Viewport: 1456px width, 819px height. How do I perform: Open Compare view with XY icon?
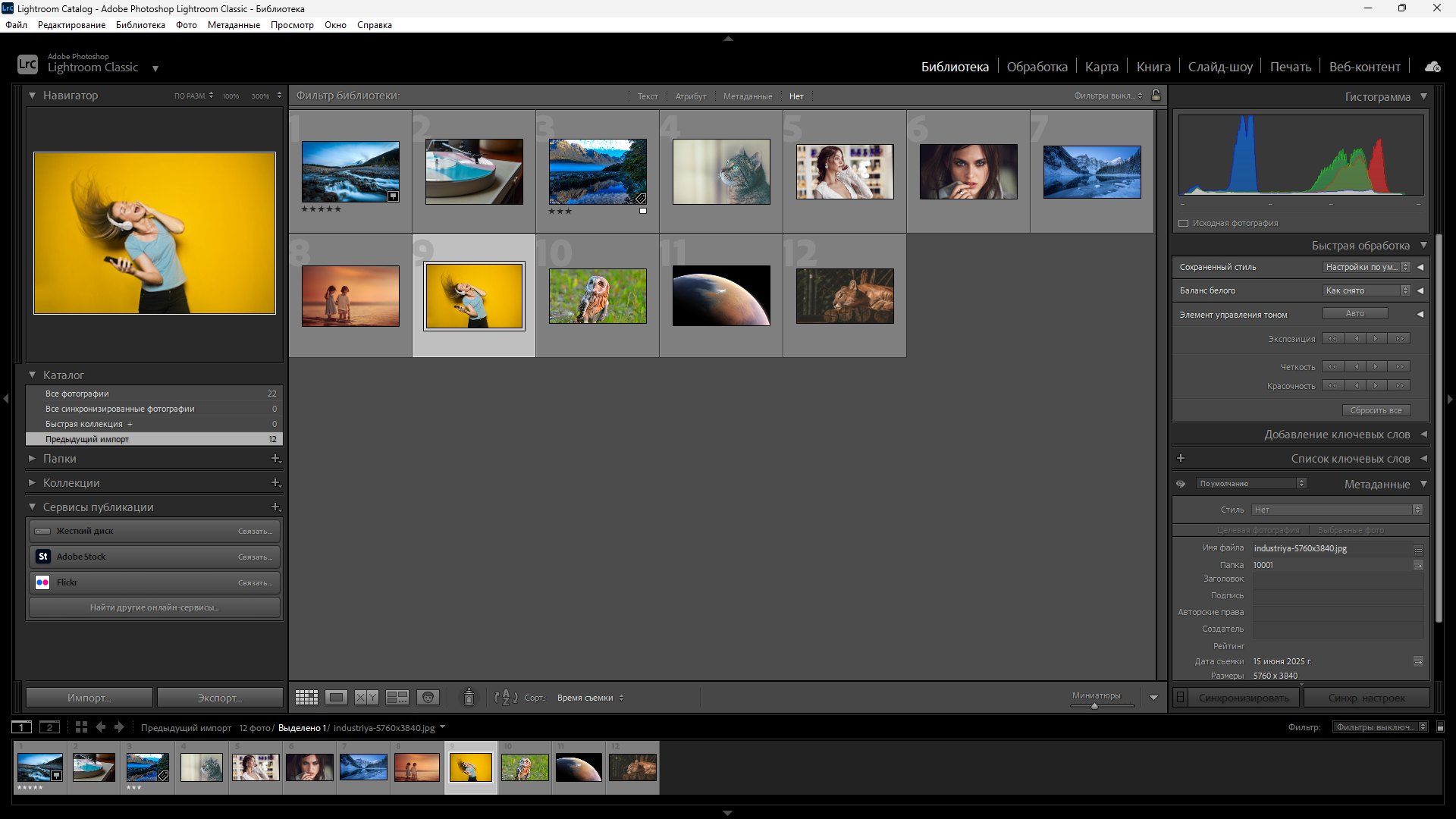point(366,698)
